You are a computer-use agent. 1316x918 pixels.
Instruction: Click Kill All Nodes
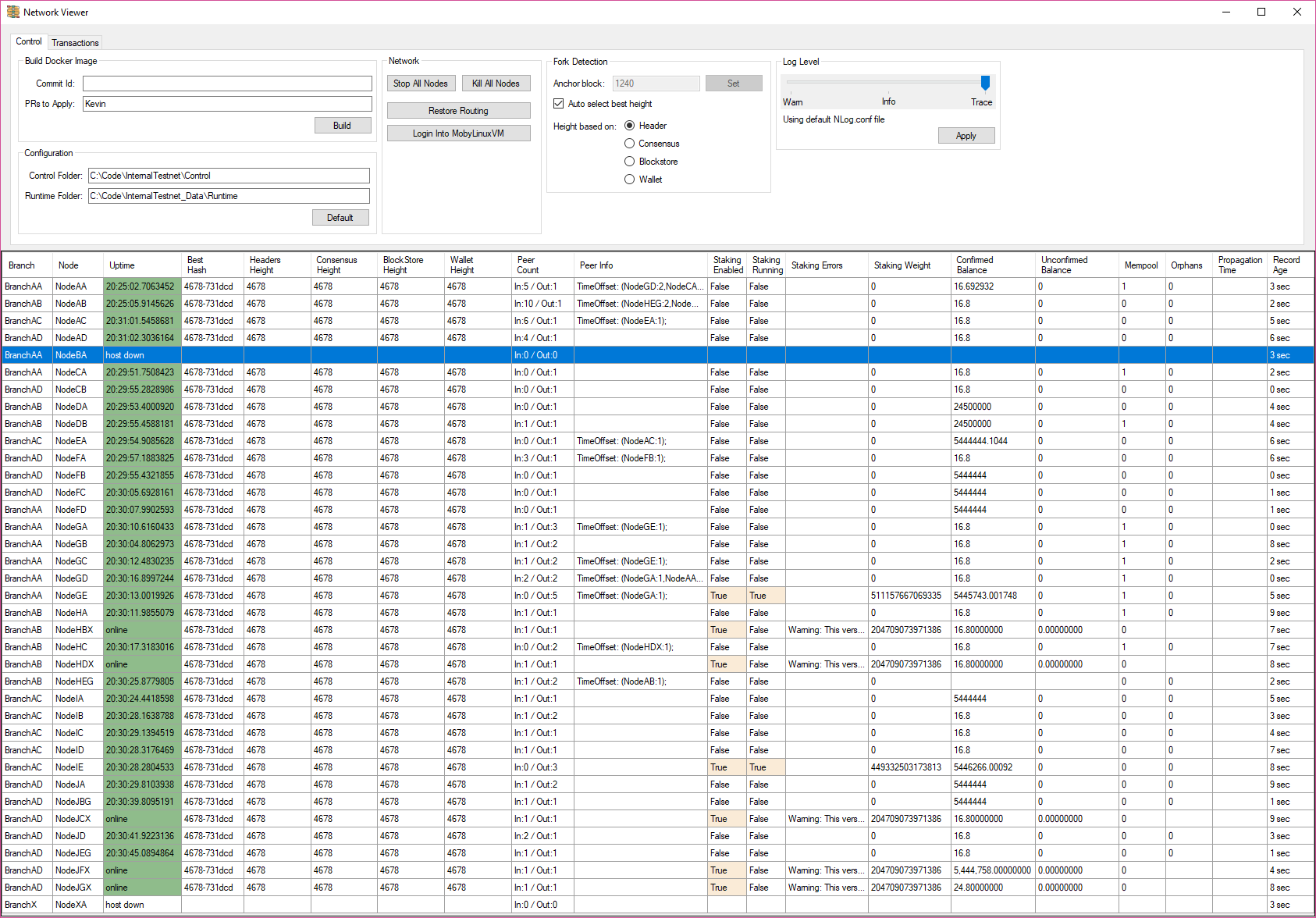click(x=496, y=83)
